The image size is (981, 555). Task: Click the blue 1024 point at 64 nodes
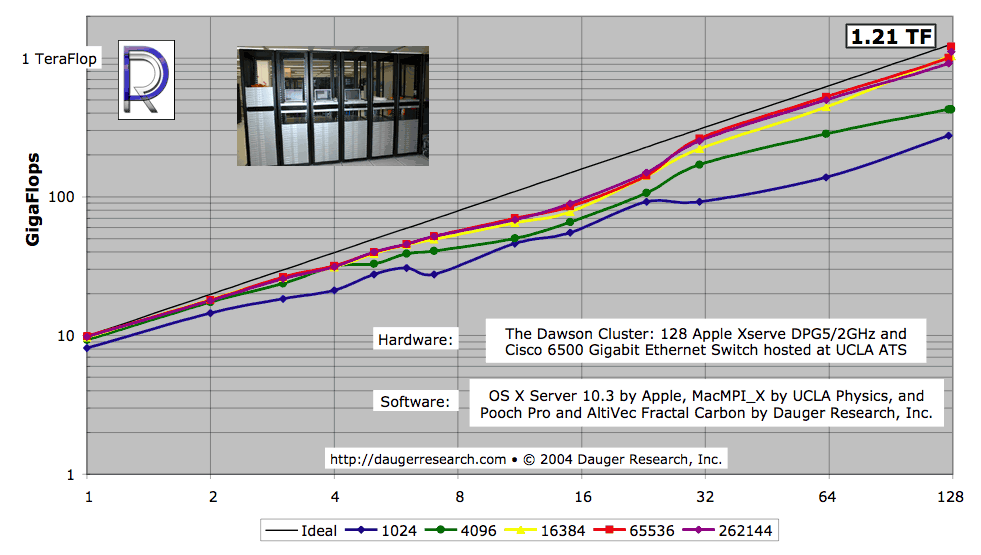pos(826,178)
